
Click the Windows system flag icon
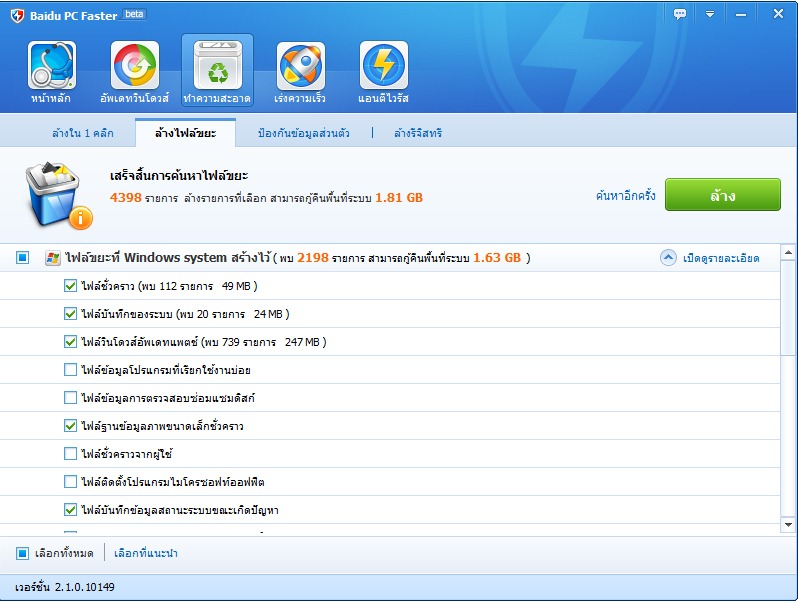pyautogui.click(x=53, y=258)
